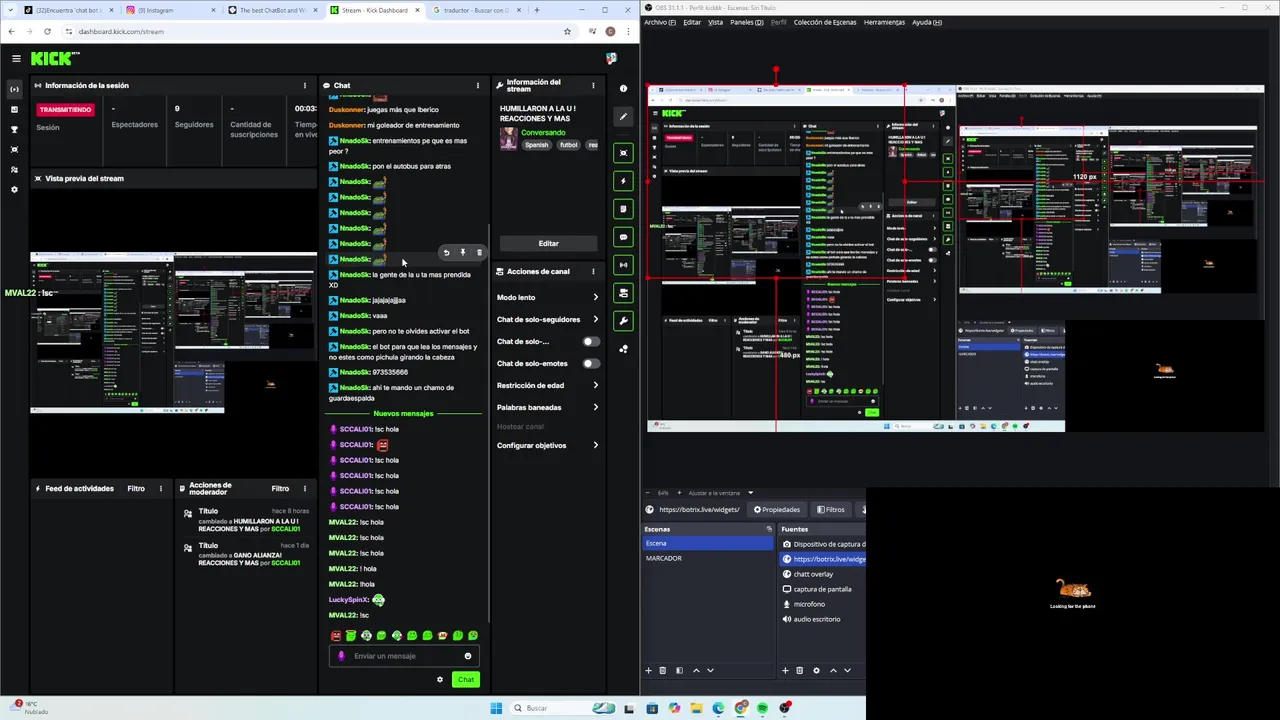This screenshot has height=720, width=1280.
Task: Click the Editar button in stream information
Action: (x=548, y=243)
